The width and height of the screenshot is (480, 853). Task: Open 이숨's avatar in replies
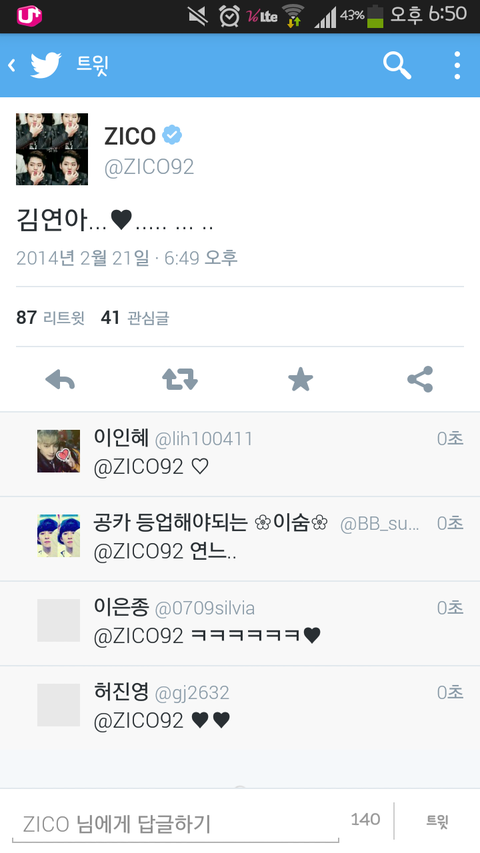point(58,536)
